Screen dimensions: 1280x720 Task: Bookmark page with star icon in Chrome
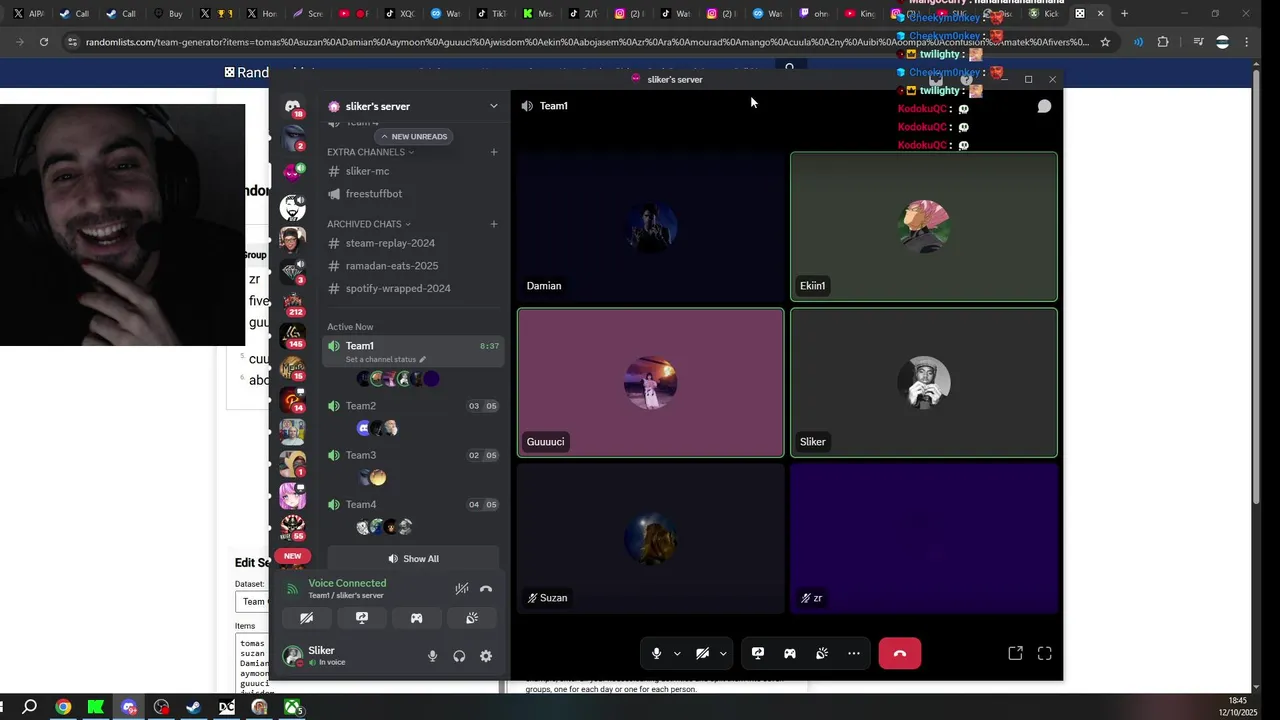tap(1105, 42)
